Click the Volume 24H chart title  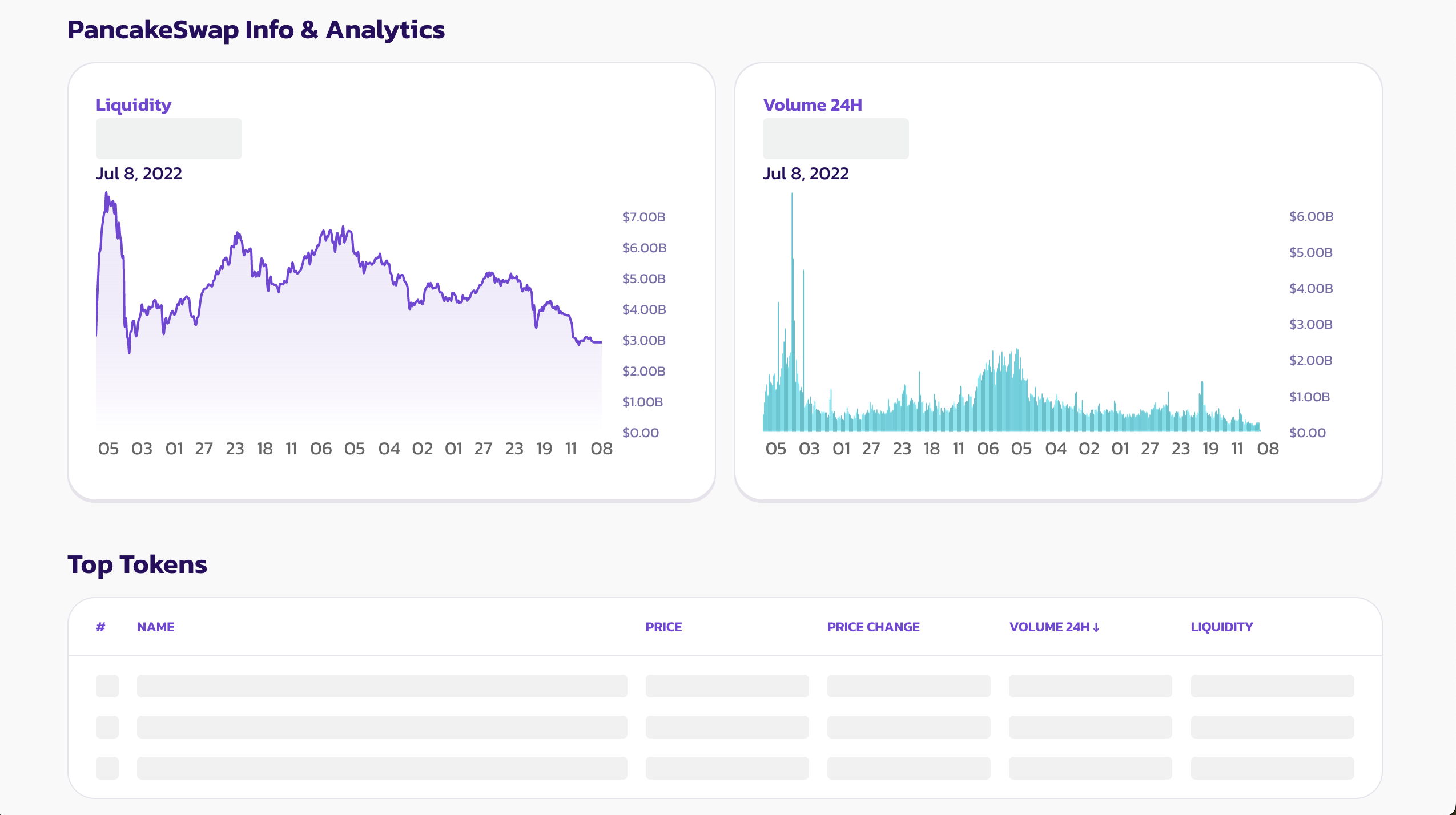click(812, 105)
